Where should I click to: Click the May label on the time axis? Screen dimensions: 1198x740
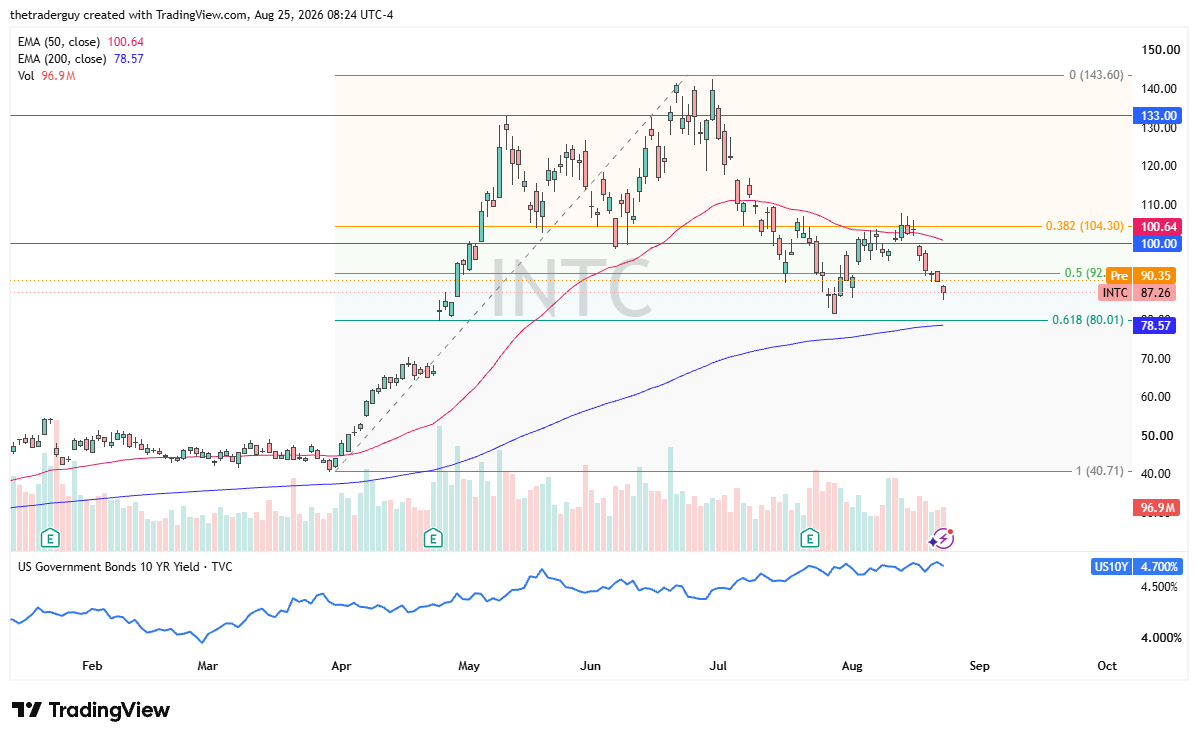[x=469, y=666]
